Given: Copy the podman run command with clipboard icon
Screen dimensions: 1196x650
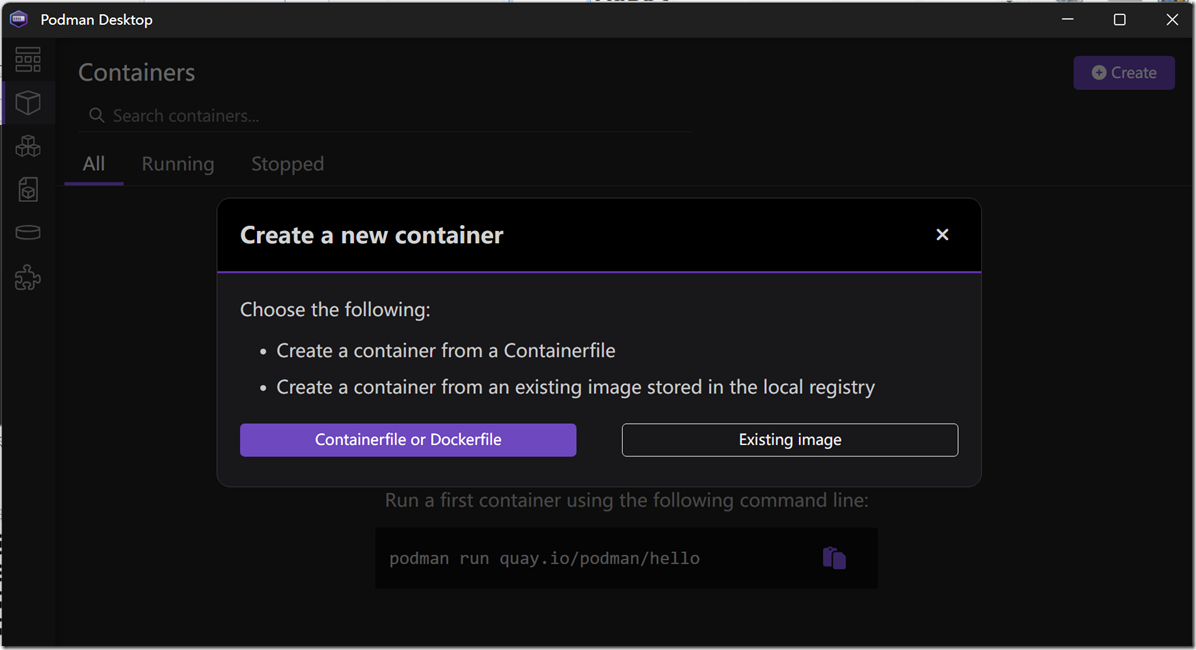Looking at the screenshot, I should click(x=834, y=558).
